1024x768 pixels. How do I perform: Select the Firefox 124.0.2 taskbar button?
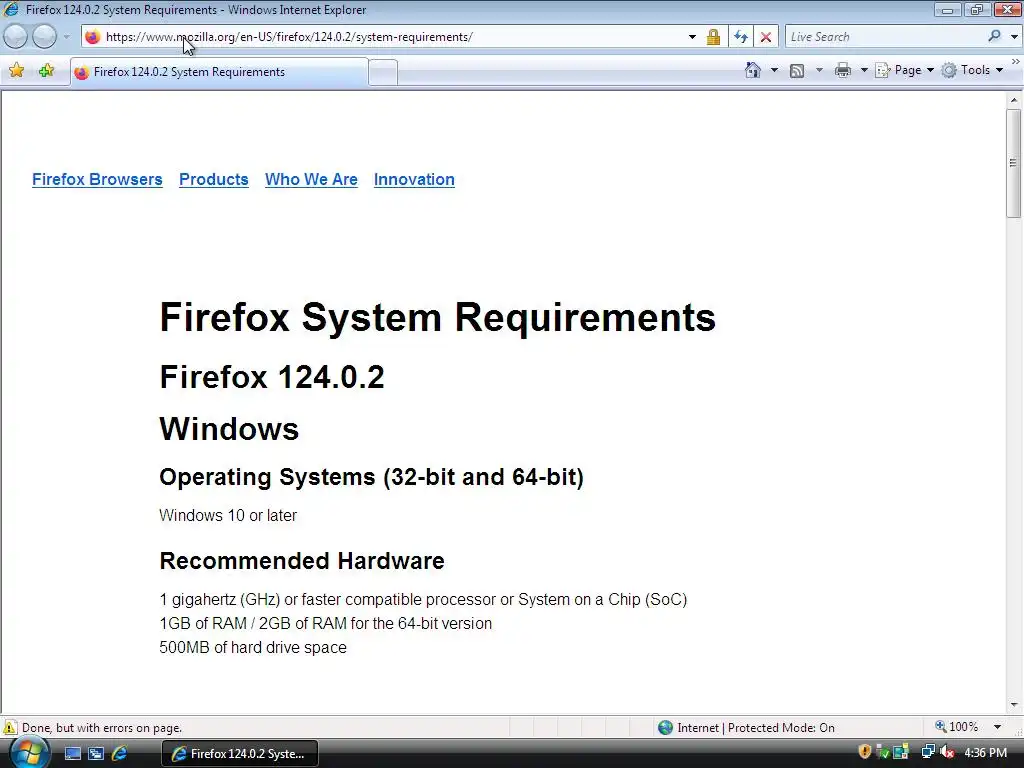[x=240, y=754]
